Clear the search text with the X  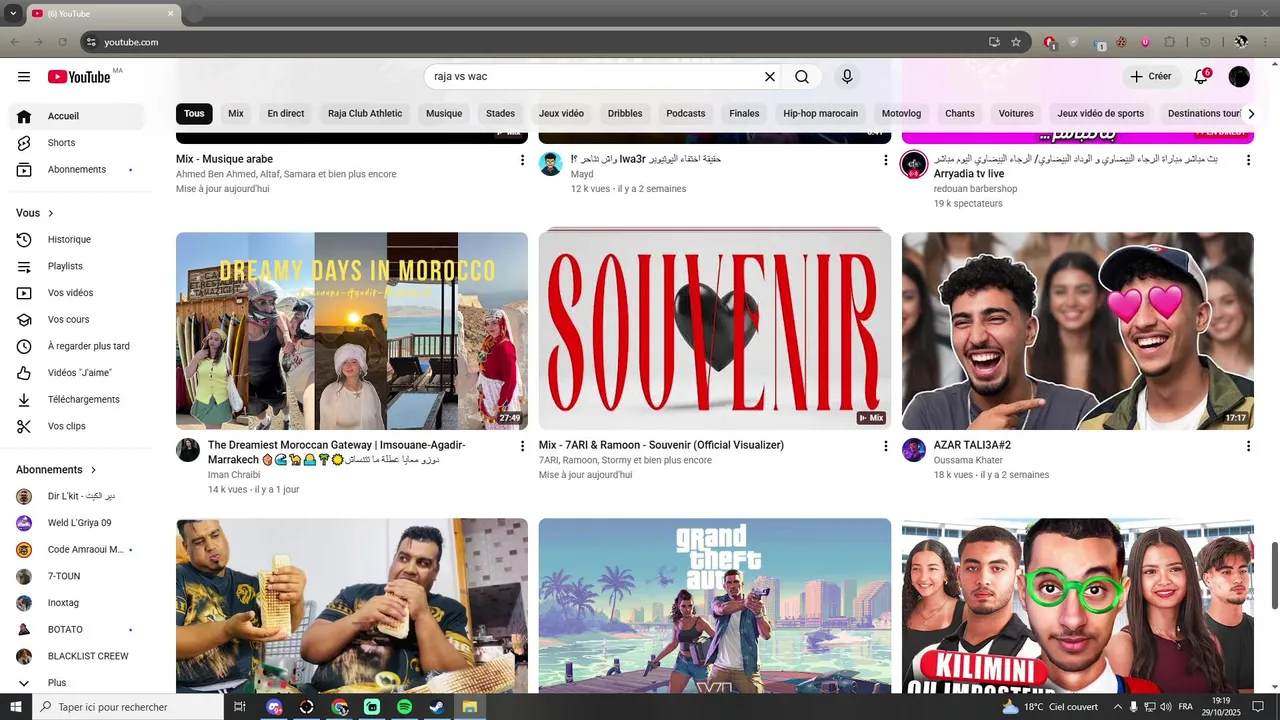(x=770, y=77)
